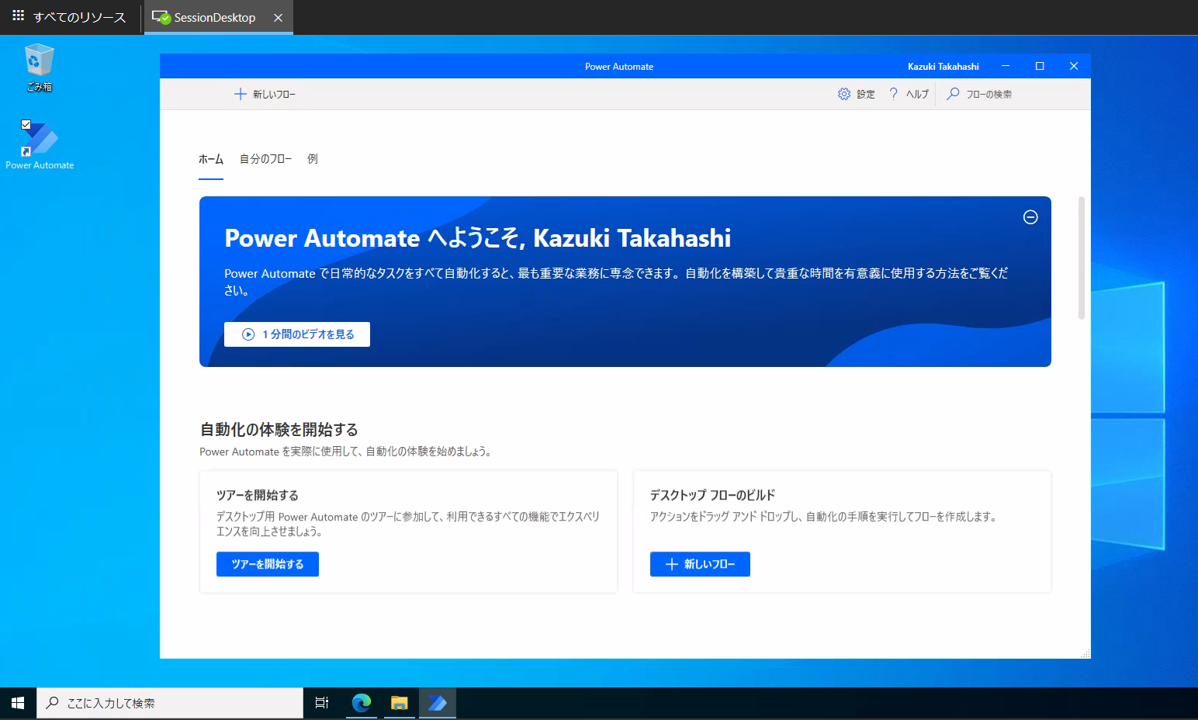Image resolution: width=1198 pixels, height=720 pixels.
Task: Open File Explorer from the taskbar
Action: tap(399, 703)
